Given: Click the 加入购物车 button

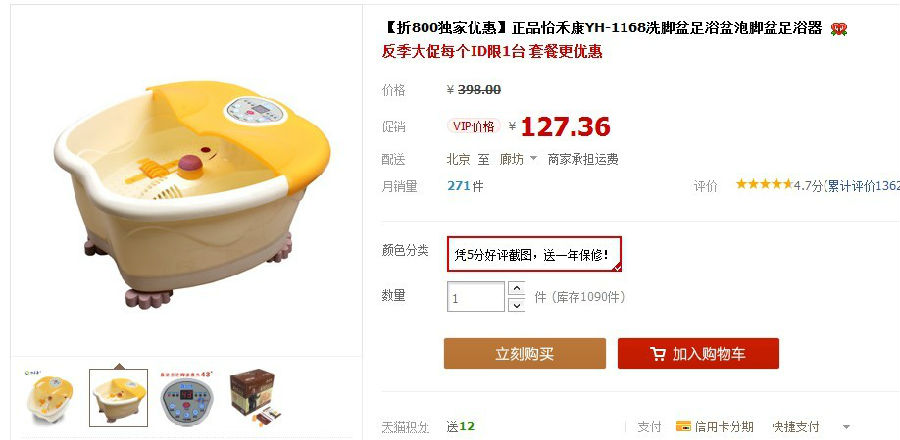Looking at the screenshot, I should click(698, 353).
